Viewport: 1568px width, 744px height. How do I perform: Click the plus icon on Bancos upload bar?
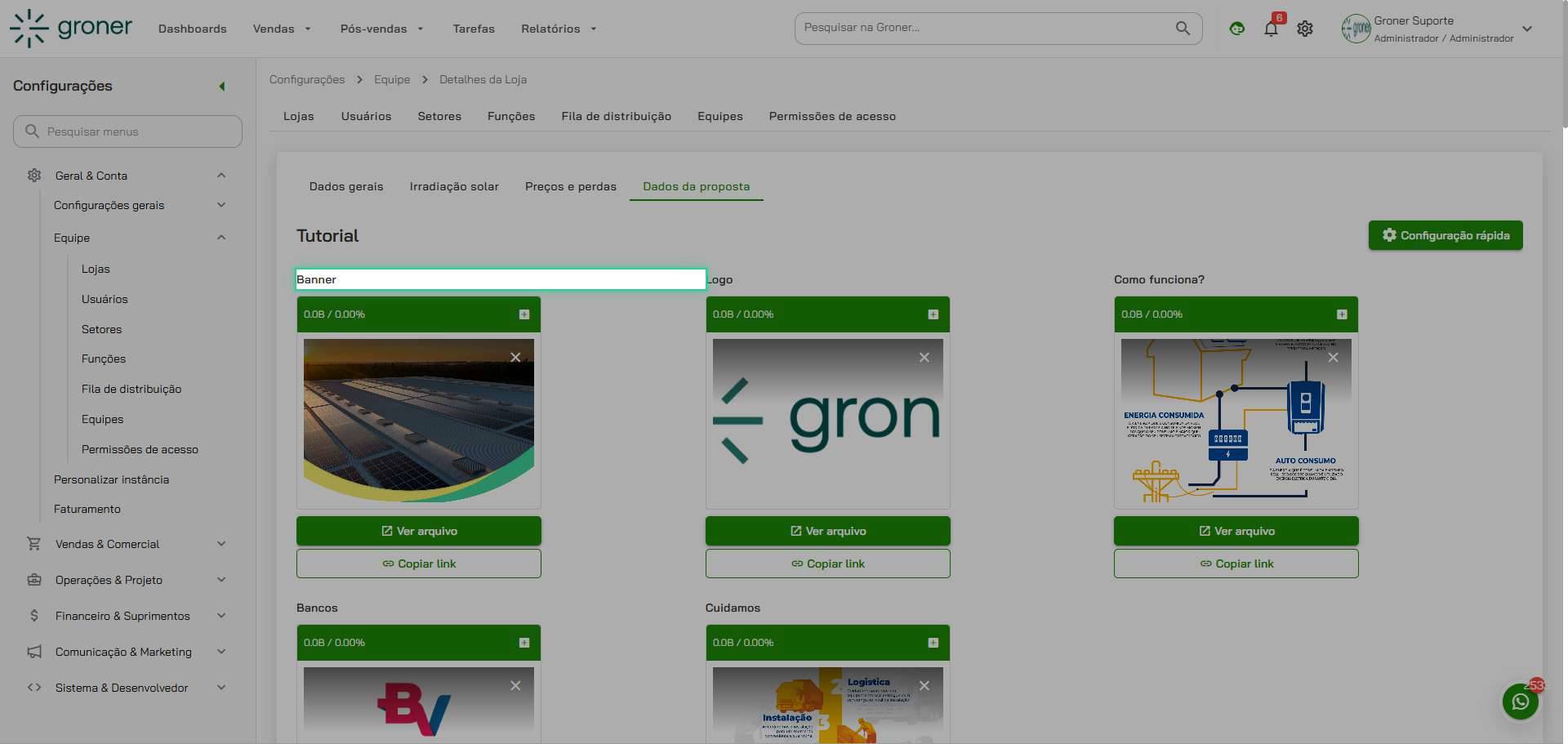coord(524,643)
